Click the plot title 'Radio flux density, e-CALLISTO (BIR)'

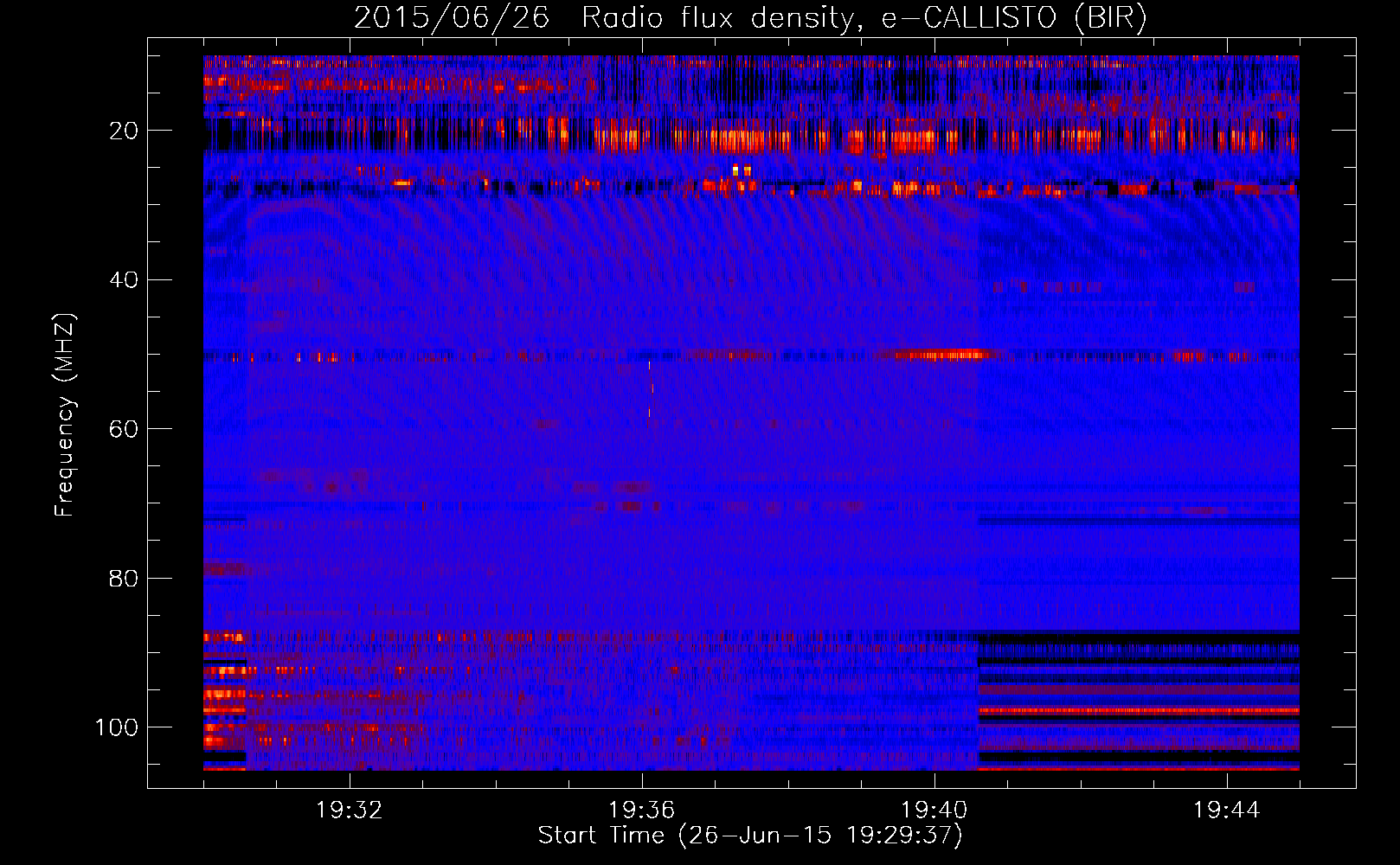click(x=864, y=18)
